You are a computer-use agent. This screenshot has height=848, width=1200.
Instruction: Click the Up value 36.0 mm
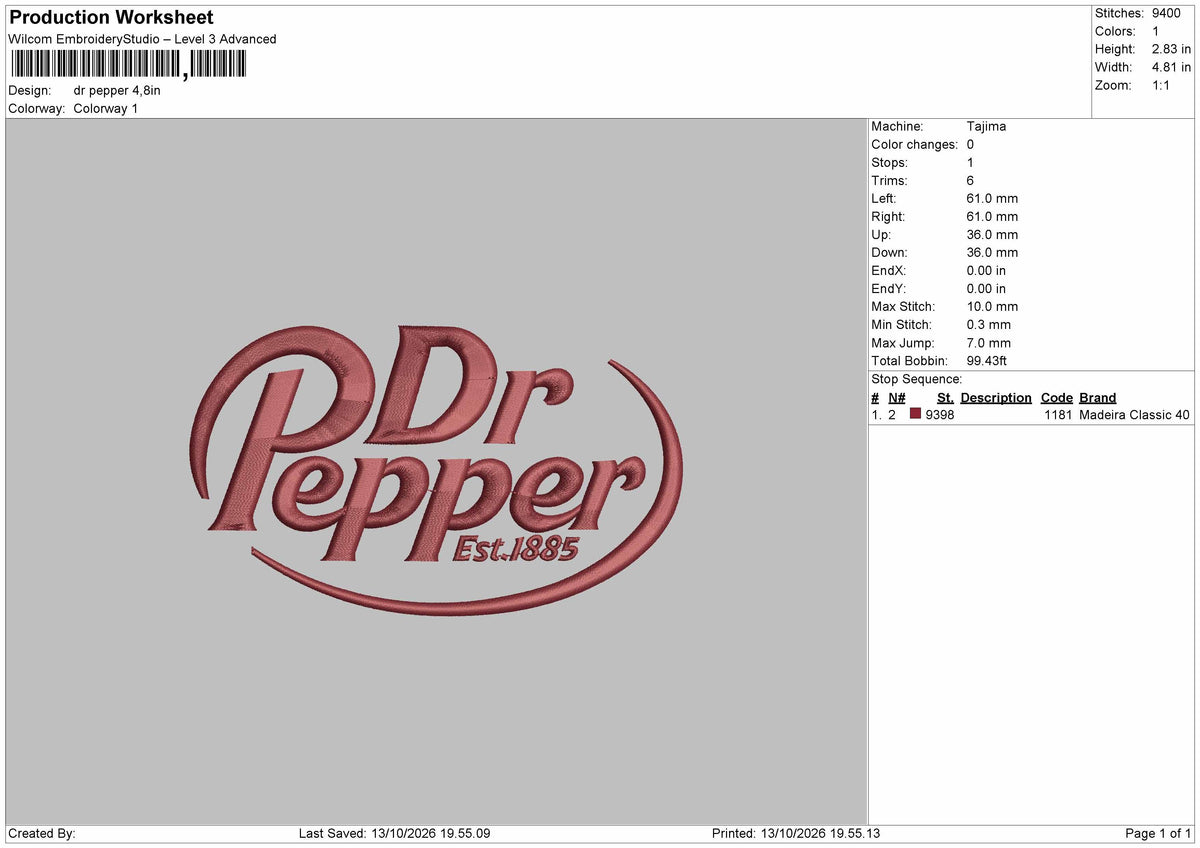click(x=992, y=234)
